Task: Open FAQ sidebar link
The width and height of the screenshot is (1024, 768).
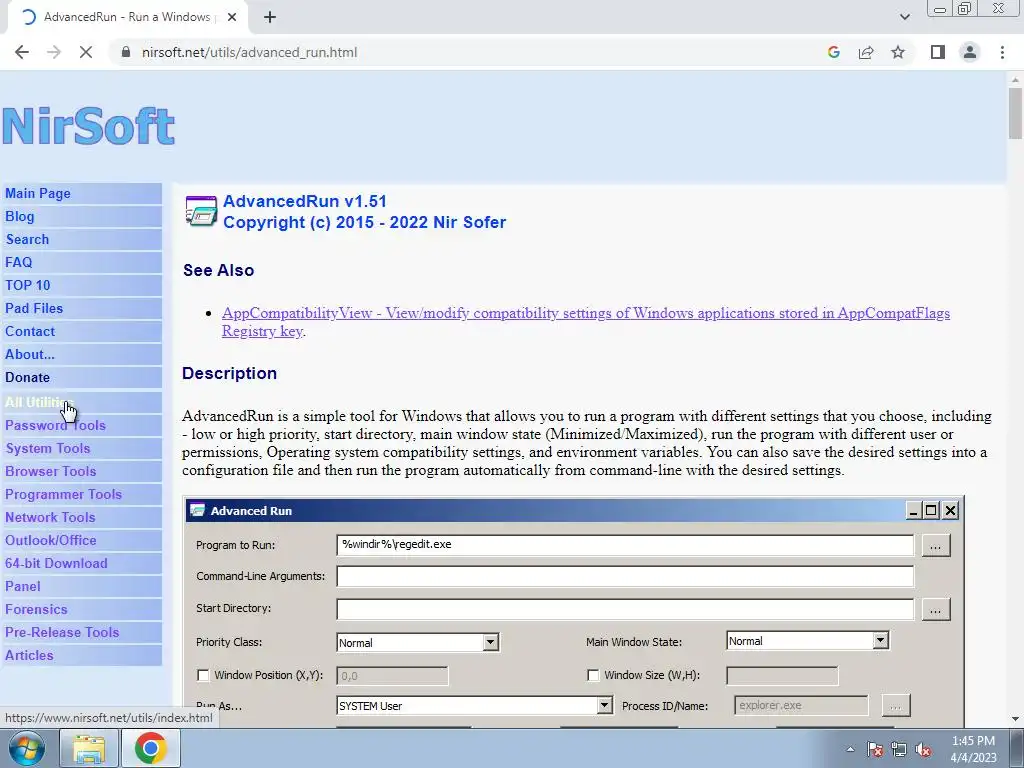Action: [x=18, y=262]
